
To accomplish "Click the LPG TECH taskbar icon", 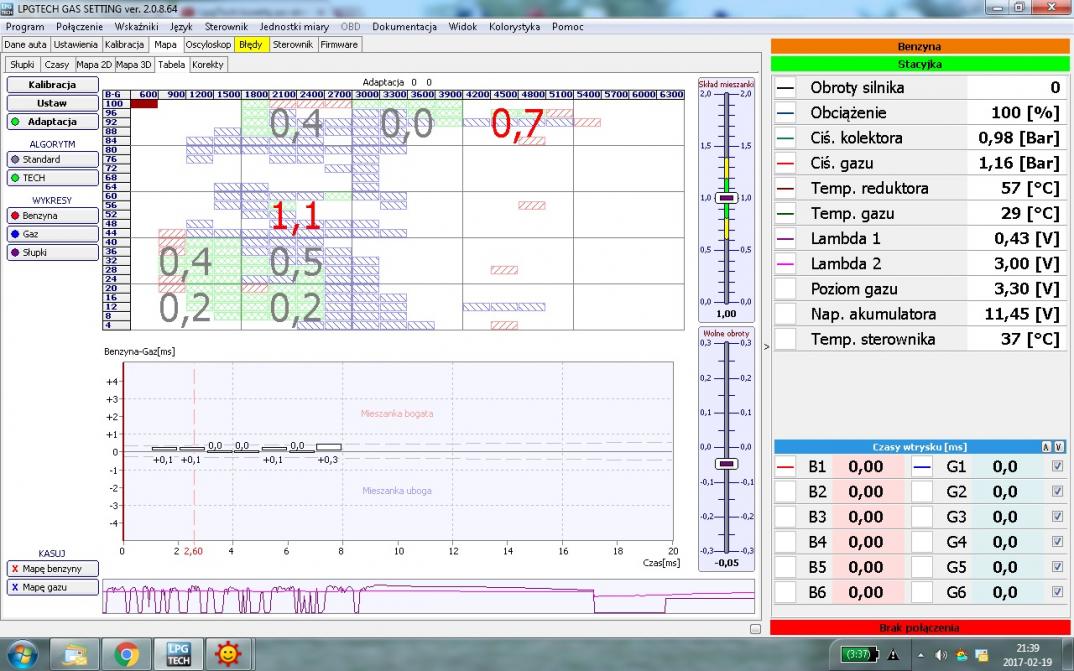I will 178,655.
